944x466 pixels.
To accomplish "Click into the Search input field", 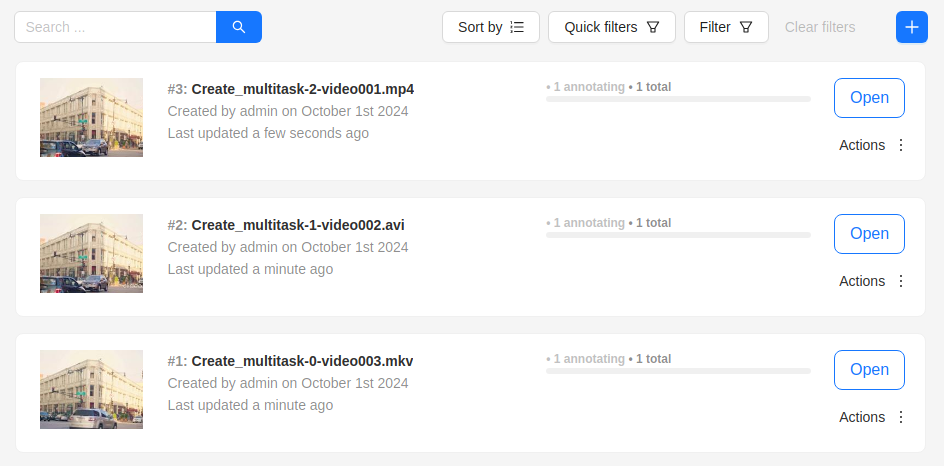I will click(115, 27).
